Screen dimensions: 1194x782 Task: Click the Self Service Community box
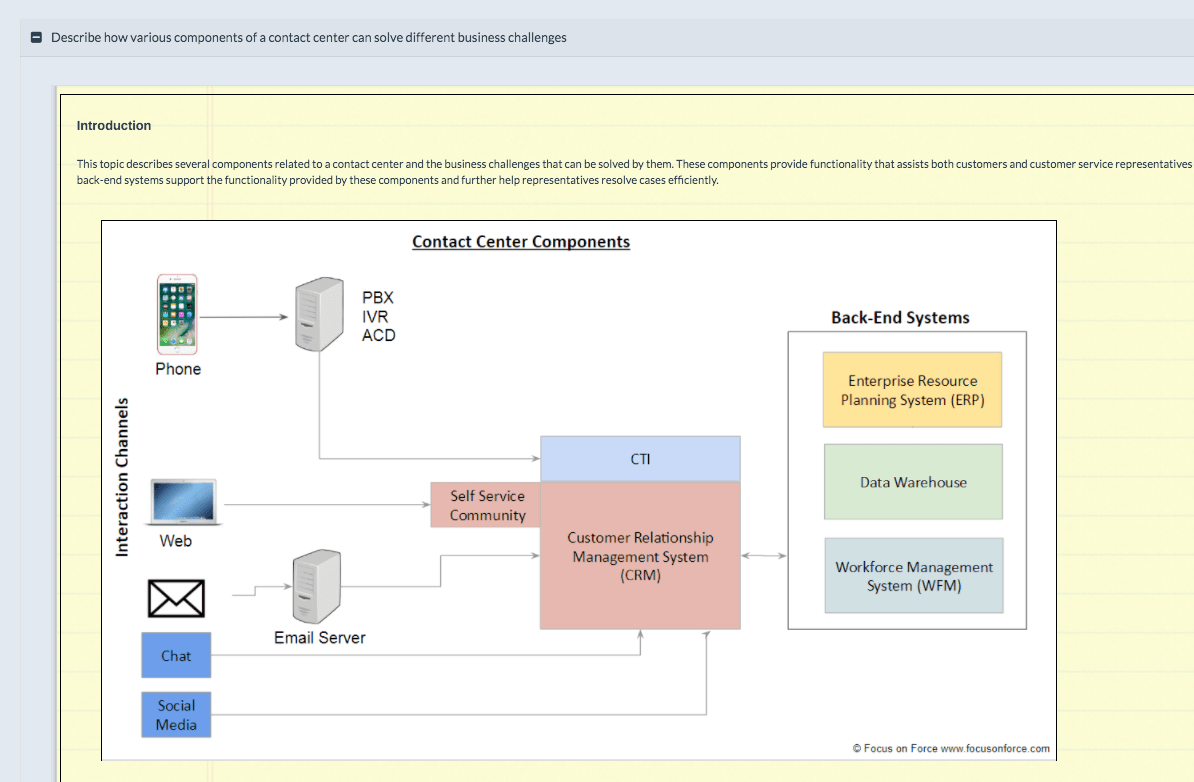click(x=486, y=505)
